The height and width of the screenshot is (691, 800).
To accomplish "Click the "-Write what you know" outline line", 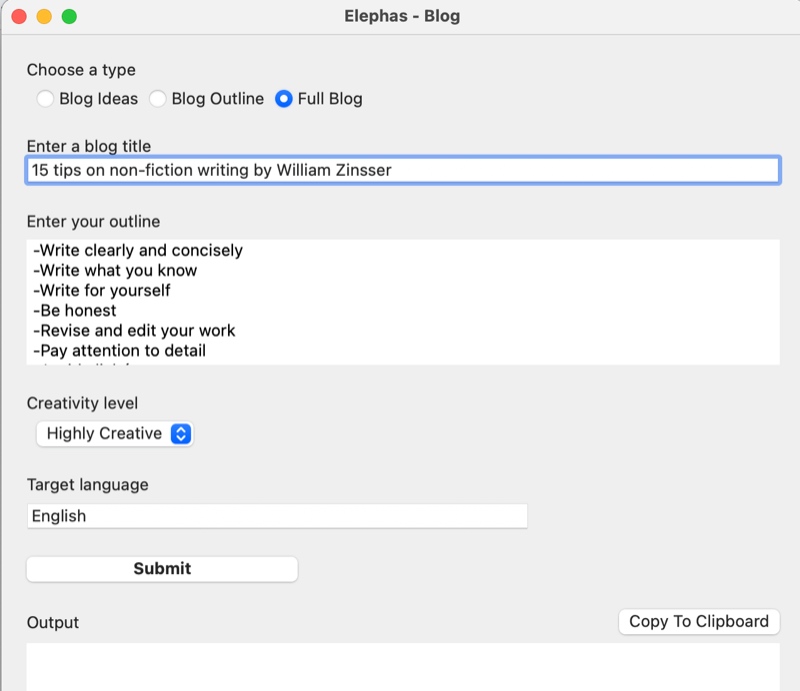I will 115,270.
